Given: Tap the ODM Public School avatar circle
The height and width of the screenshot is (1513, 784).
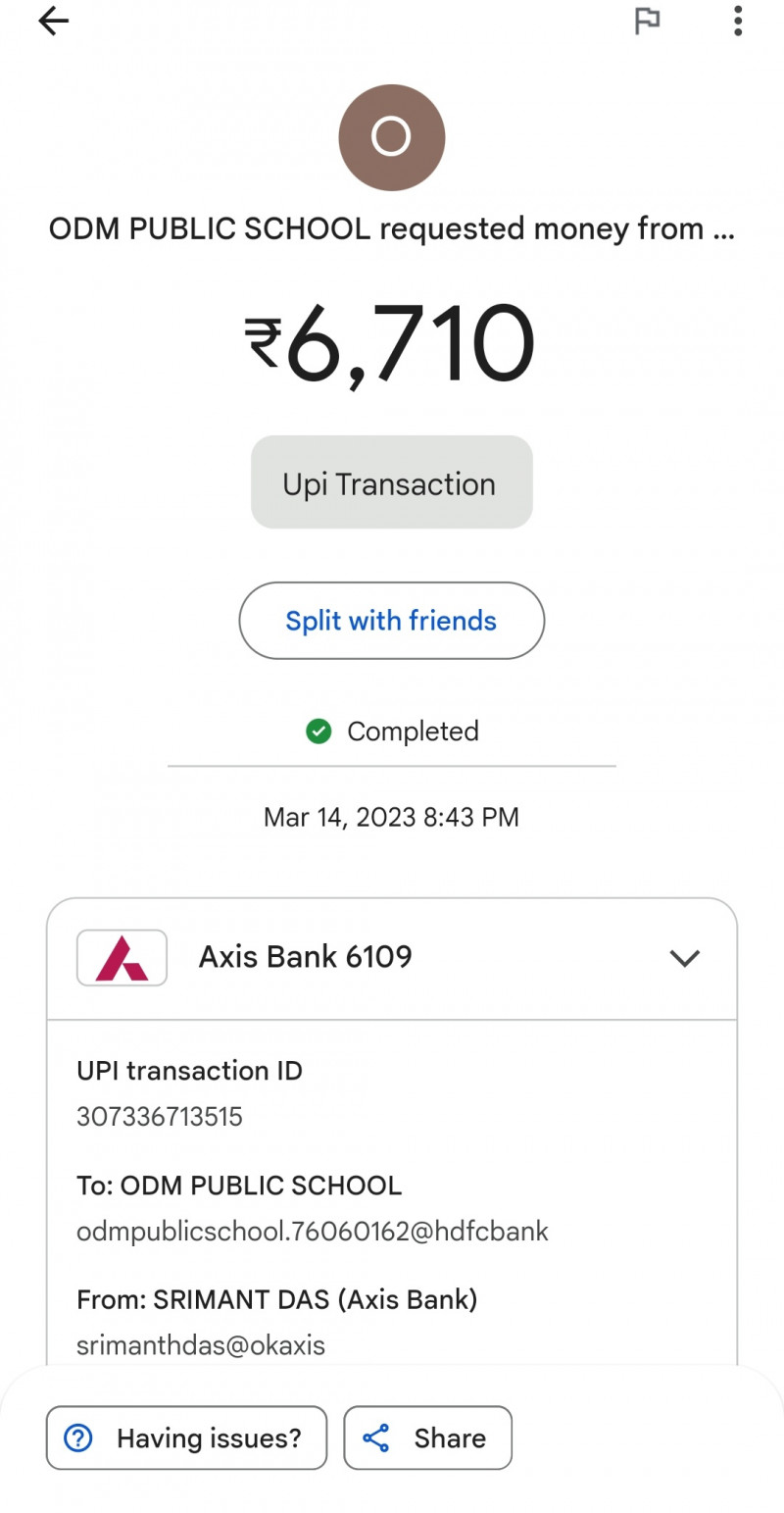Looking at the screenshot, I should [x=391, y=137].
